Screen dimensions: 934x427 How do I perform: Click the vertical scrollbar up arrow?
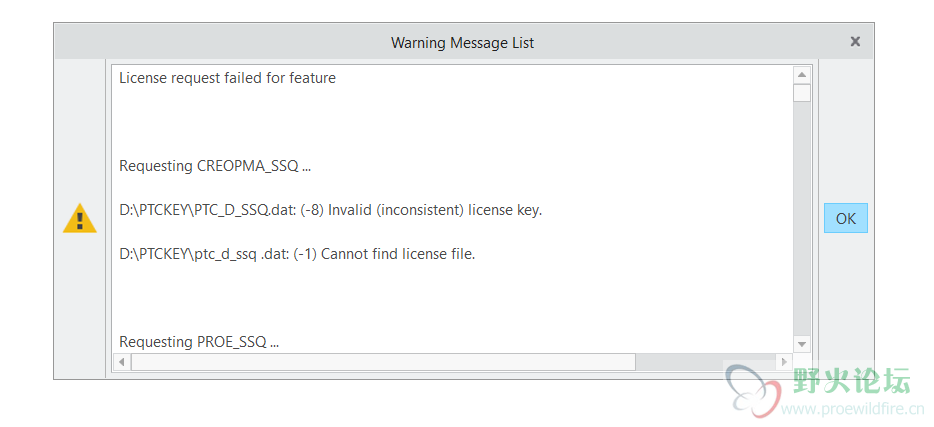(802, 75)
